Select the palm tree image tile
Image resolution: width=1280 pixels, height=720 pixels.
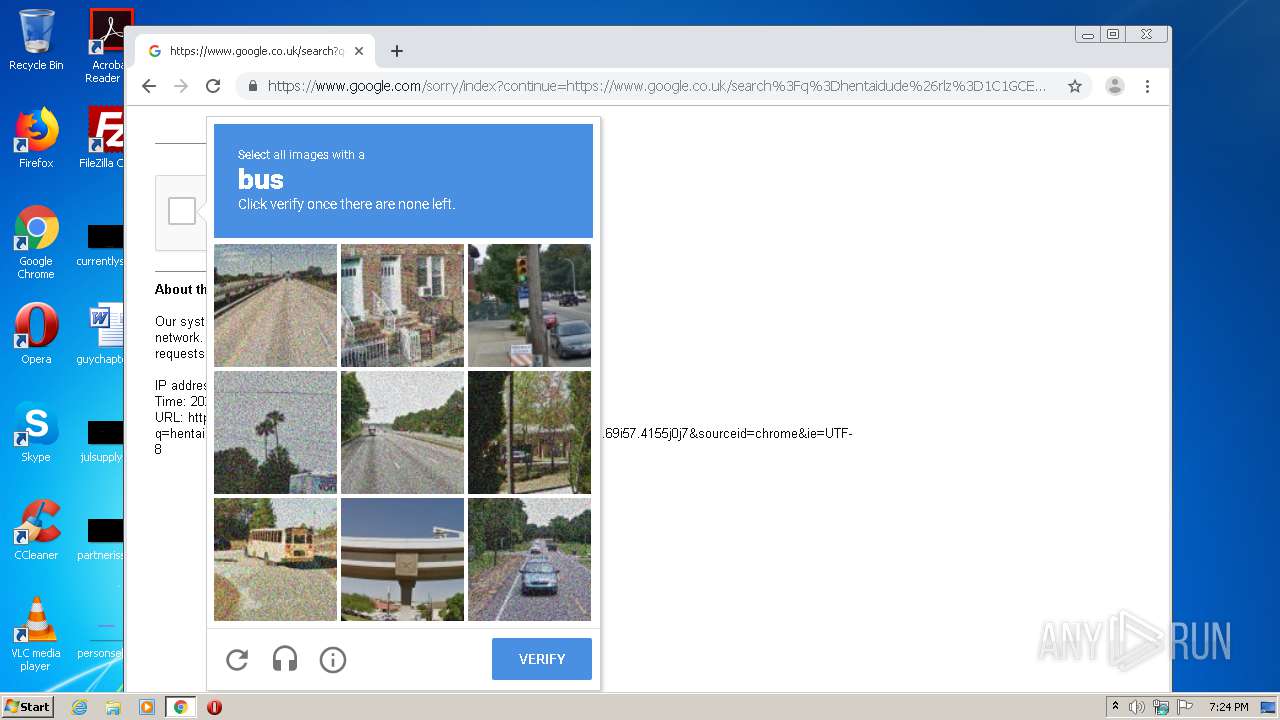[x=275, y=432]
